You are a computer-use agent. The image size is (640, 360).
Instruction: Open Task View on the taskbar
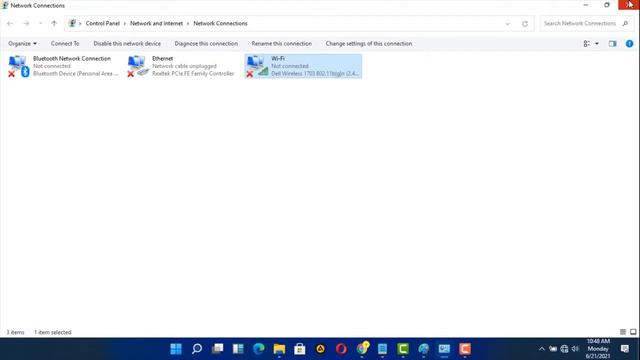point(218,349)
